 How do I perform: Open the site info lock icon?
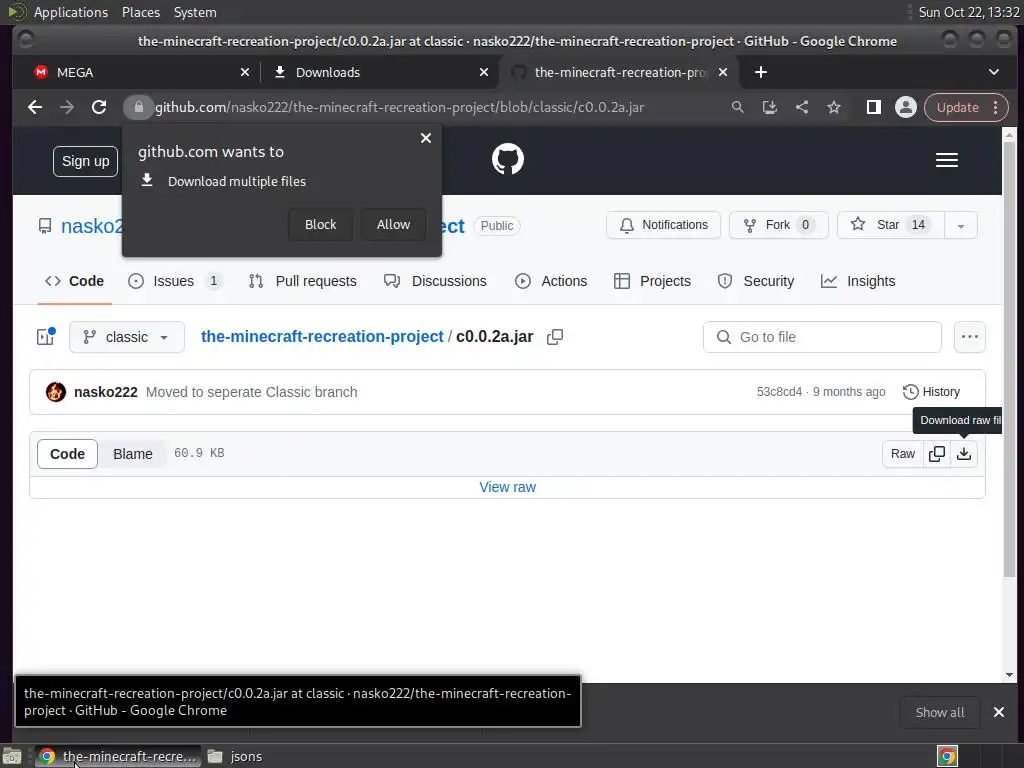tap(138, 108)
